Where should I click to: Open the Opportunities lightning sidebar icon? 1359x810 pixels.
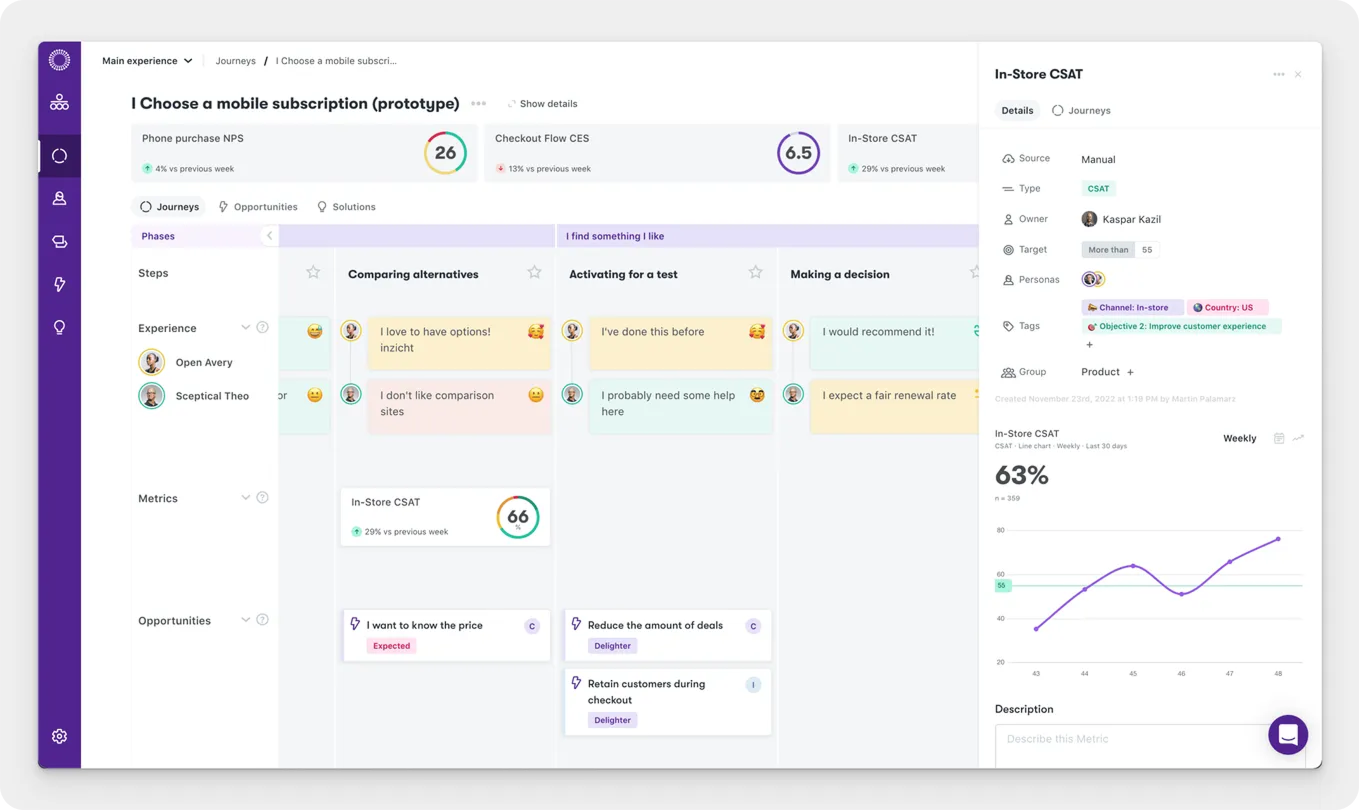[59, 284]
